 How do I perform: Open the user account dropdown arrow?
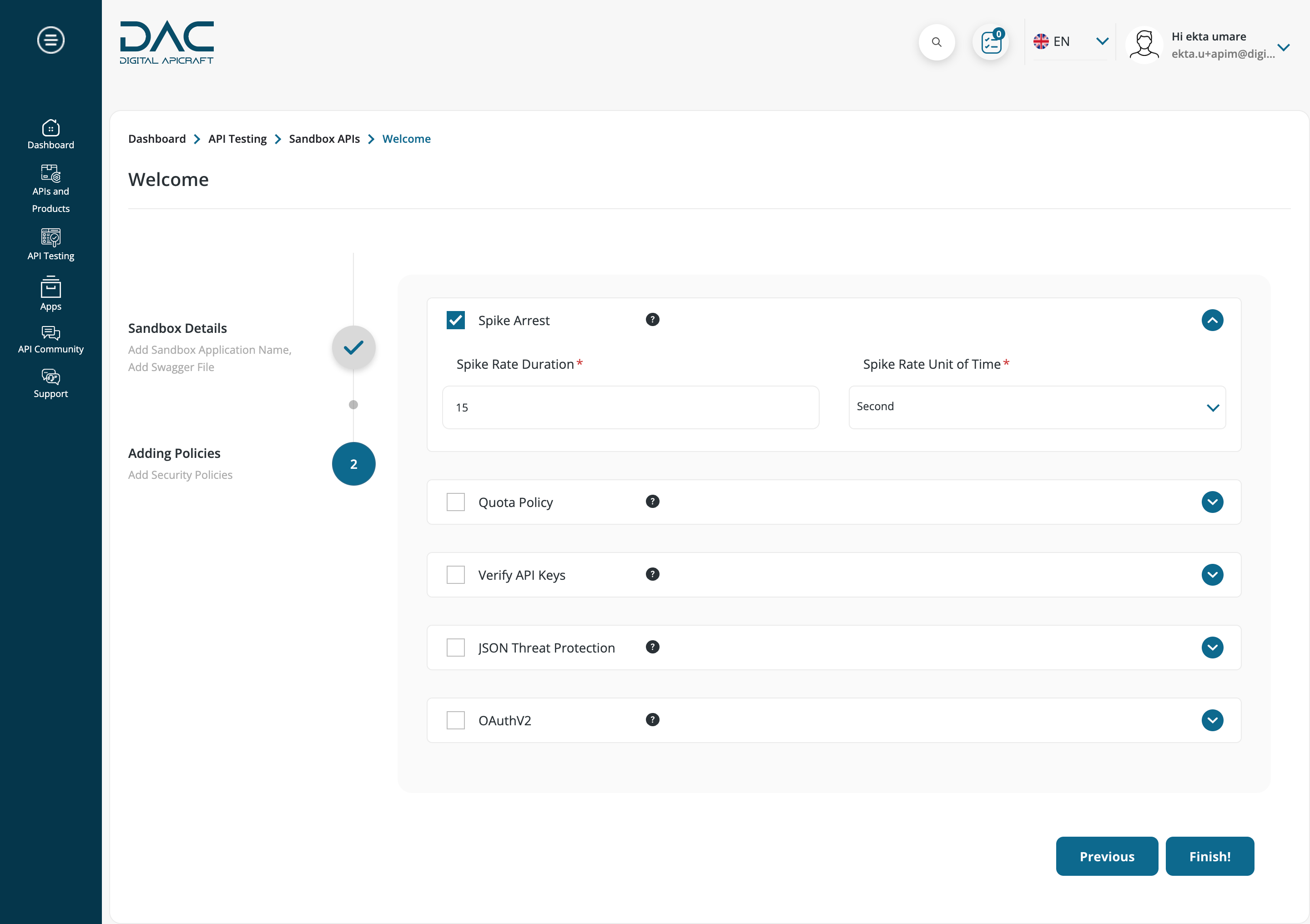(x=1283, y=47)
